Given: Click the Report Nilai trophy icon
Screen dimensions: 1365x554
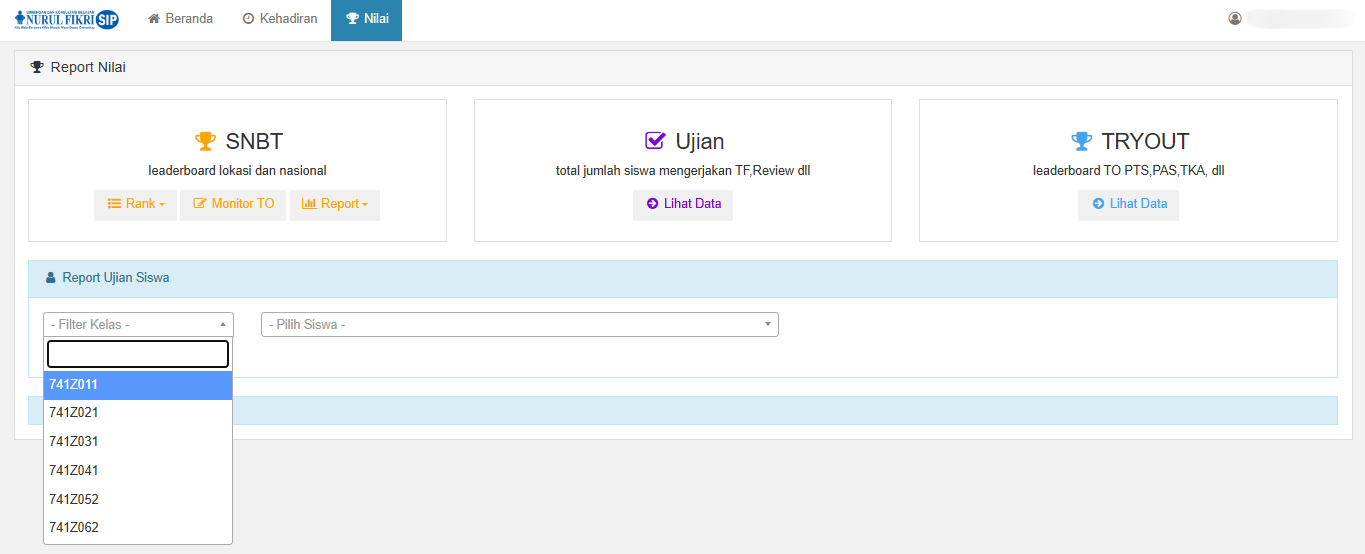Looking at the screenshot, I should click(x=37, y=67).
